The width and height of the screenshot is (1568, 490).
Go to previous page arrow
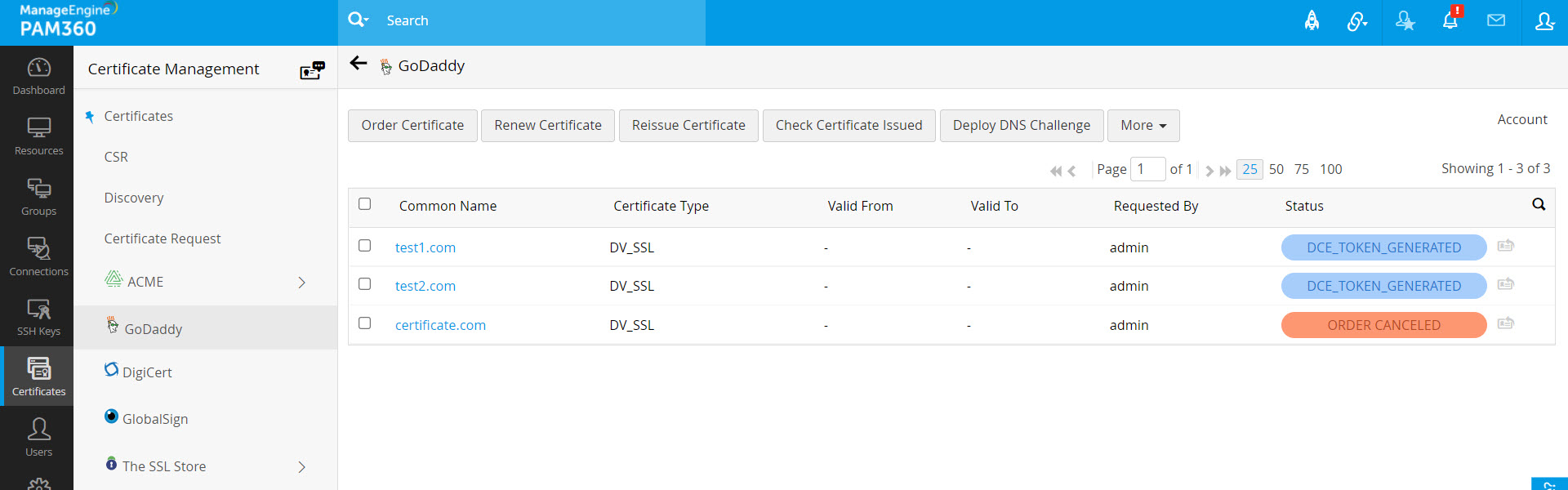[x=1071, y=171]
